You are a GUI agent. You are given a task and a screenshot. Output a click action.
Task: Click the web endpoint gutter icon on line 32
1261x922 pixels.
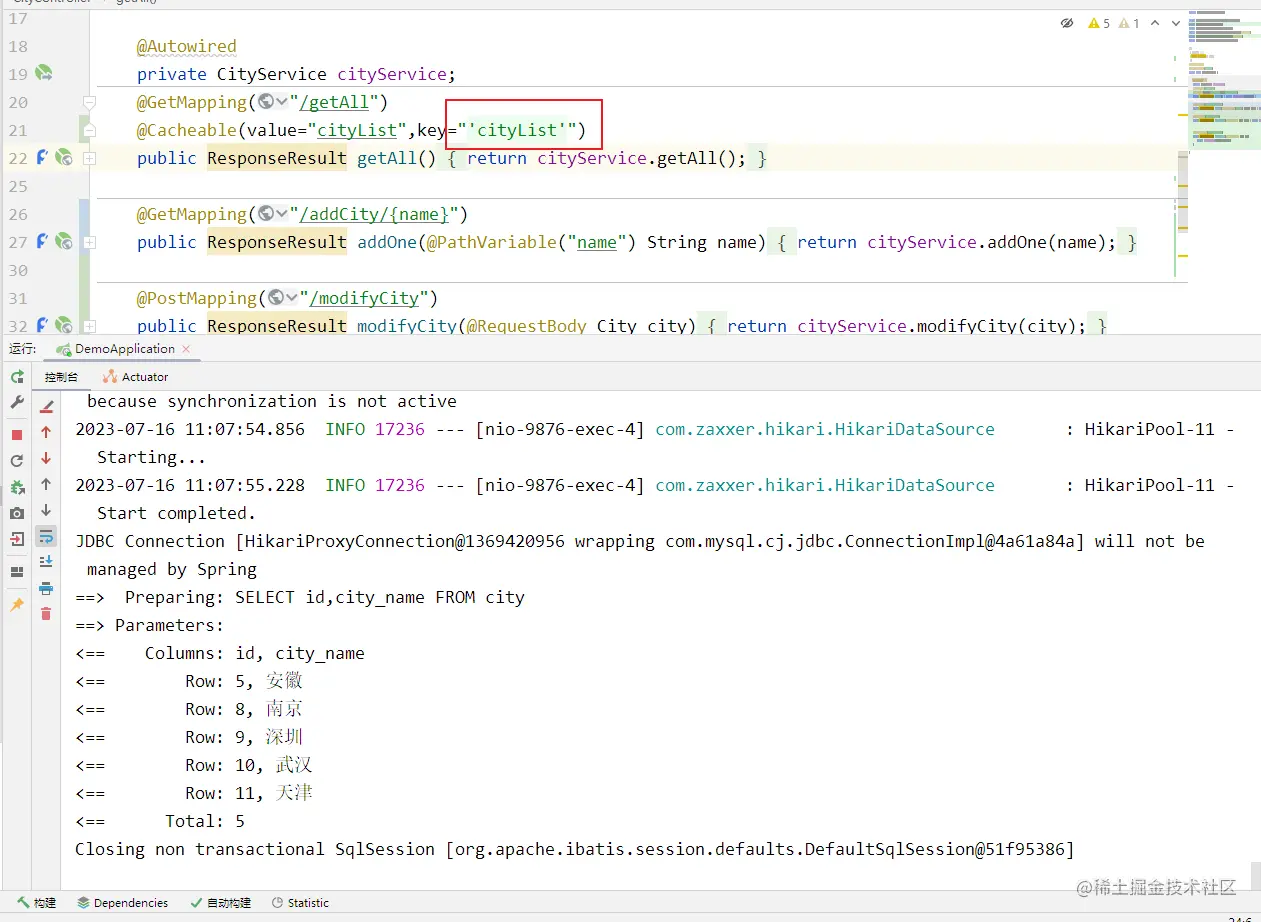[63, 325]
